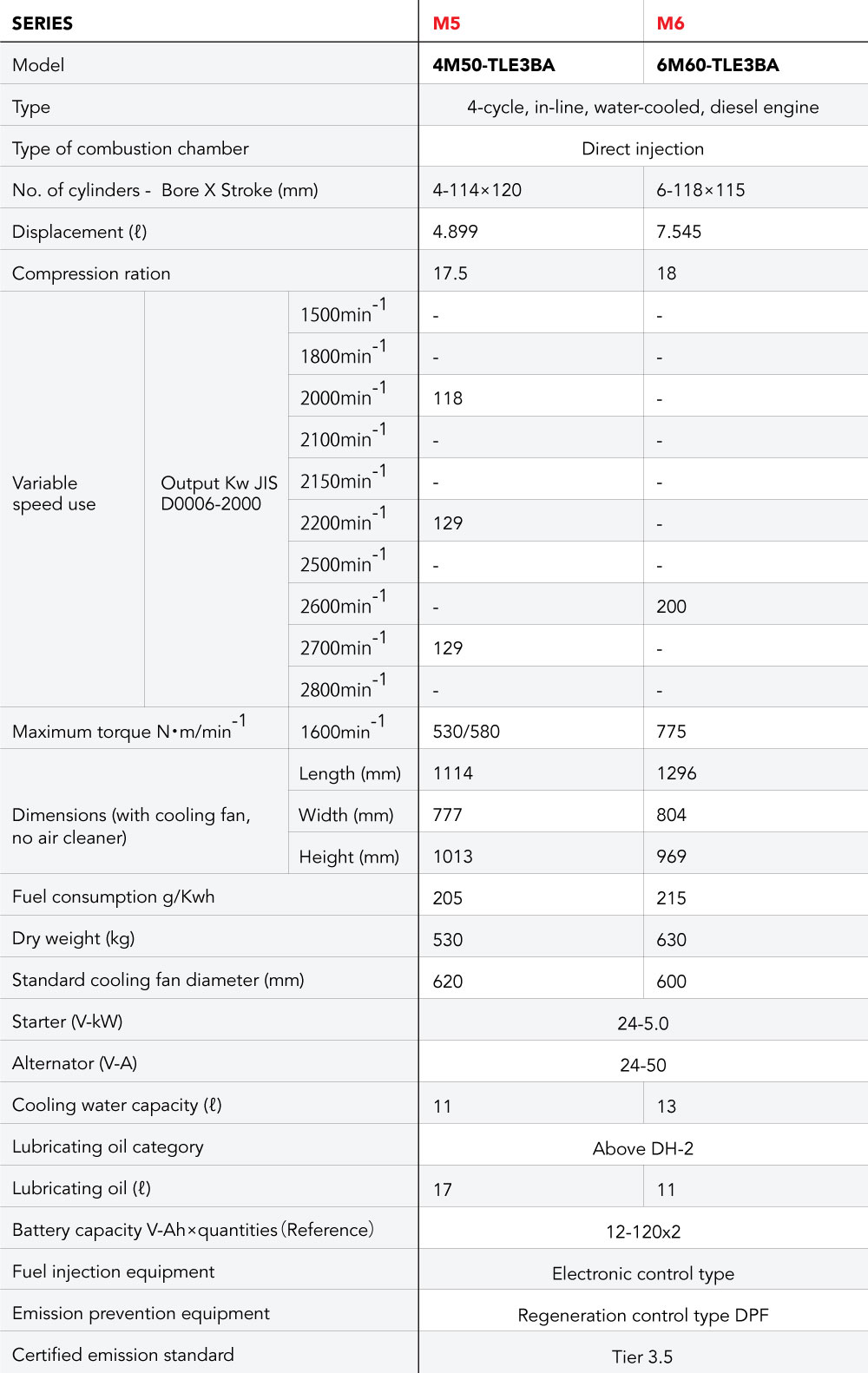Click the M6 displacement value 7.545
Image resolution: width=868 pixels, height=1373 pixels.
679,232
